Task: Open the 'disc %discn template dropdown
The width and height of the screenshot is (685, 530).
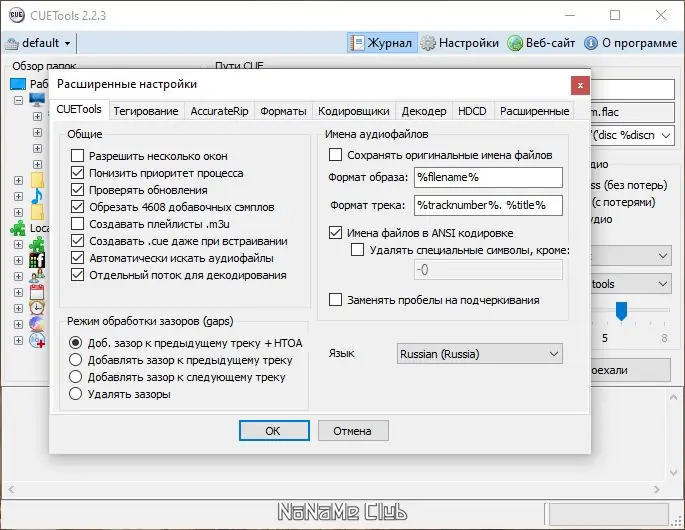Action: pyautogui.click(x=666, y=135)
